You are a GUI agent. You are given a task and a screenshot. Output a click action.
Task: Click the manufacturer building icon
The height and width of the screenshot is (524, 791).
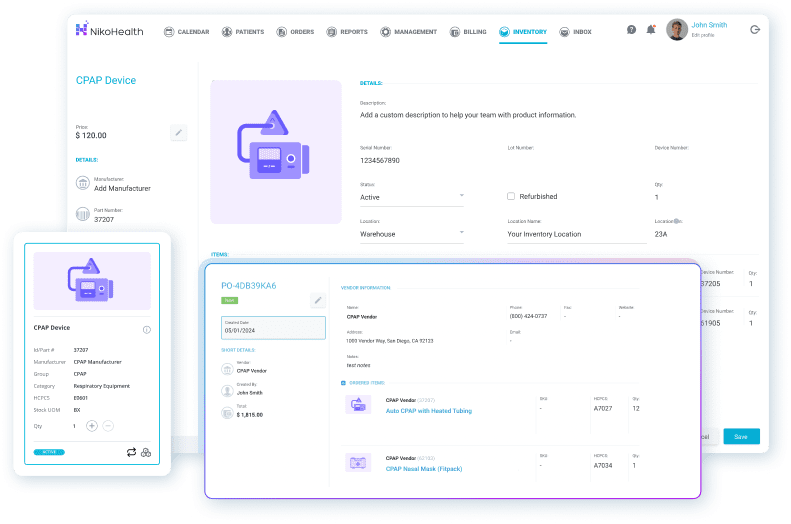pos(83,183)
